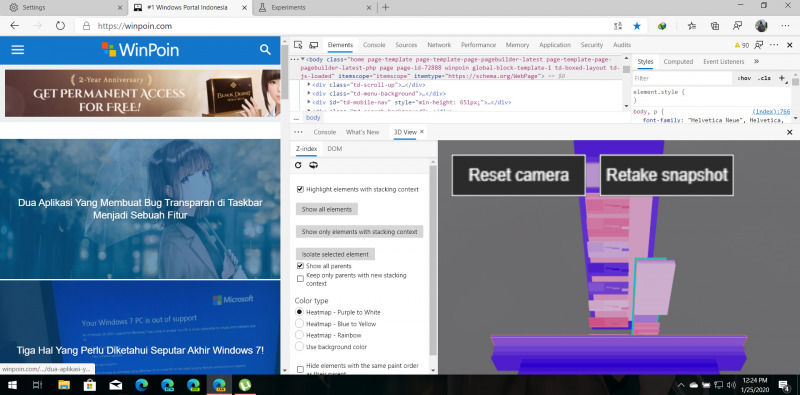This screenshot has height=395, width=800.
Task: Select Heatmap - Blue to Yellow
Action: coord(299,324)
